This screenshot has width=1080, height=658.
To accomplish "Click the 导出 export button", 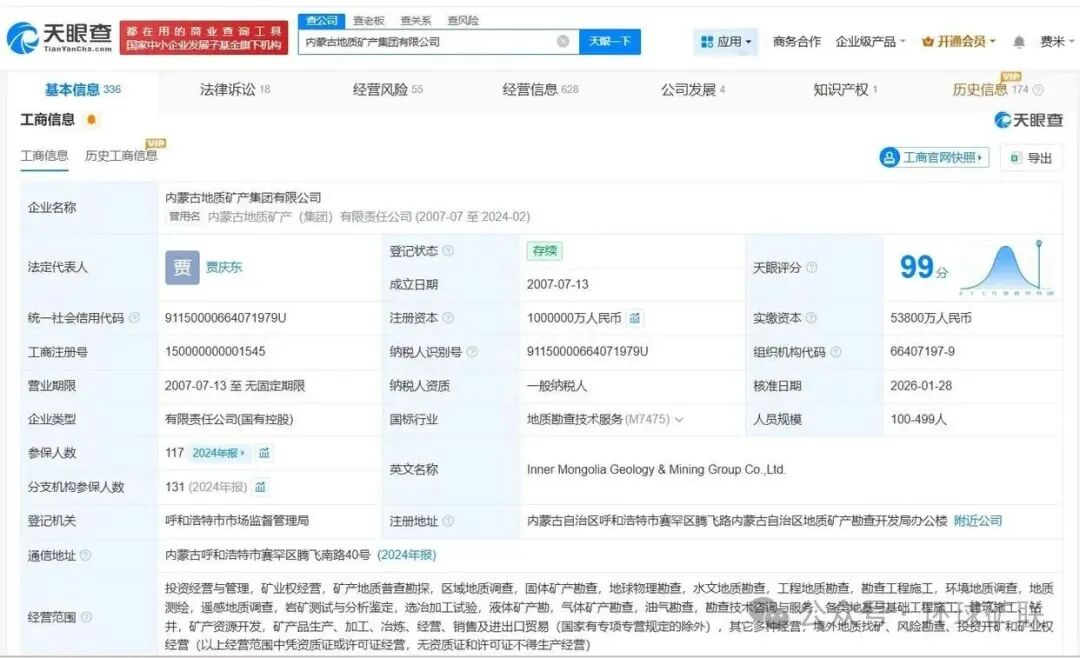I will [1031, 158].
